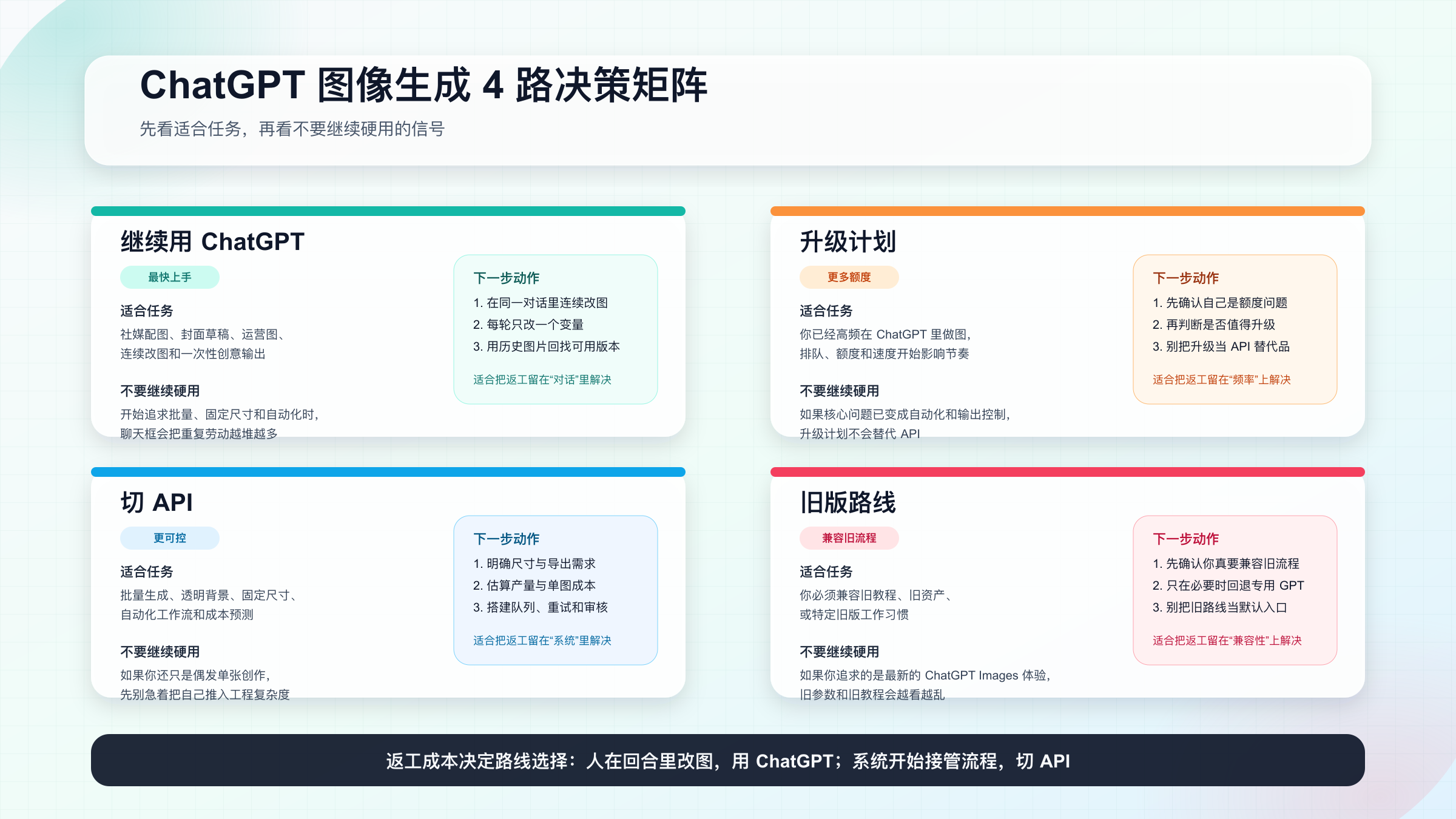Click the "最快上手" badge on ChatGPT card
Screen dimensions: 1456x819
tap(169, 277)
